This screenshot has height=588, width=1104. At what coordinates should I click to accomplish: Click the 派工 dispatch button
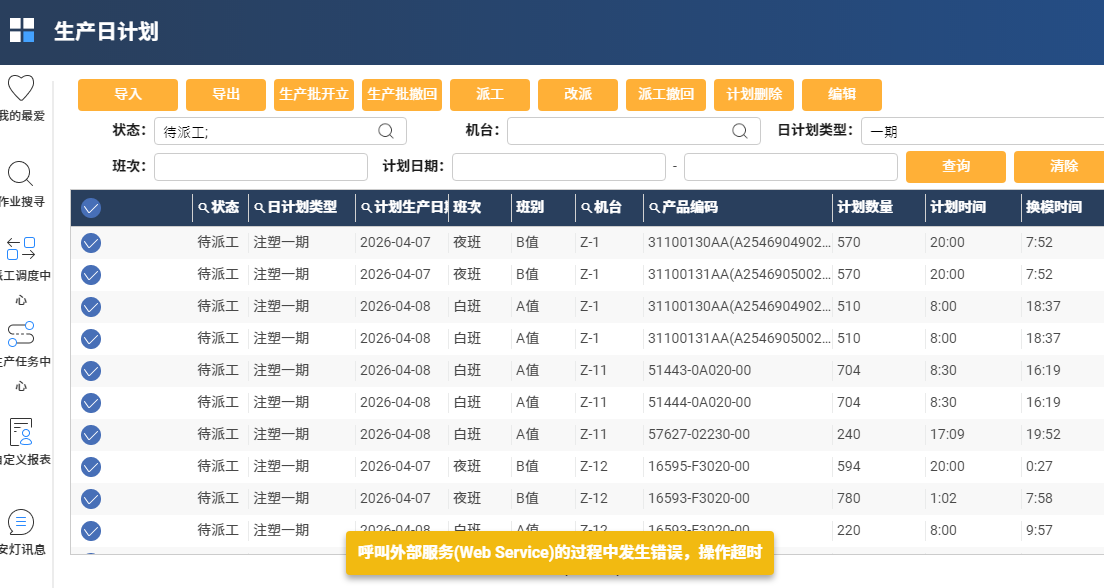[x=490, y=95]
